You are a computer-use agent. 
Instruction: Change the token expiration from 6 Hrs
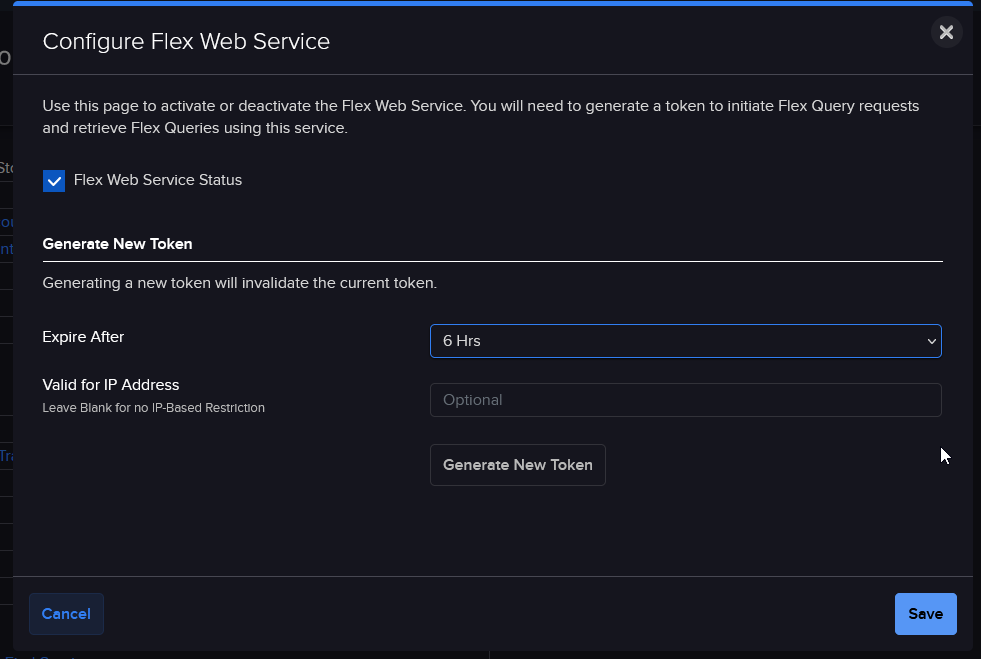[x=685, y=341]
